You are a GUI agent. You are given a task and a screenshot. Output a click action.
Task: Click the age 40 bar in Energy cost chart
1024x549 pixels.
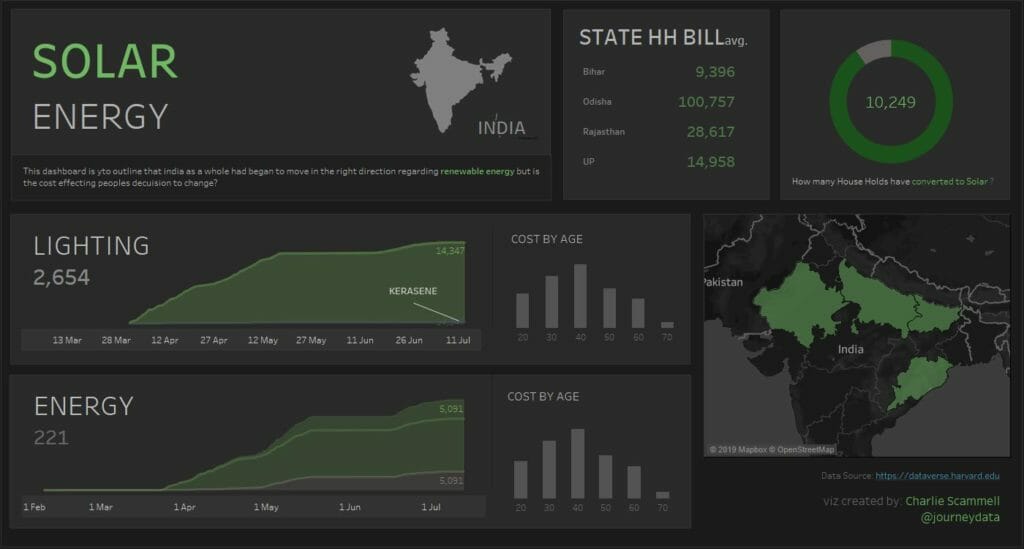577,464
